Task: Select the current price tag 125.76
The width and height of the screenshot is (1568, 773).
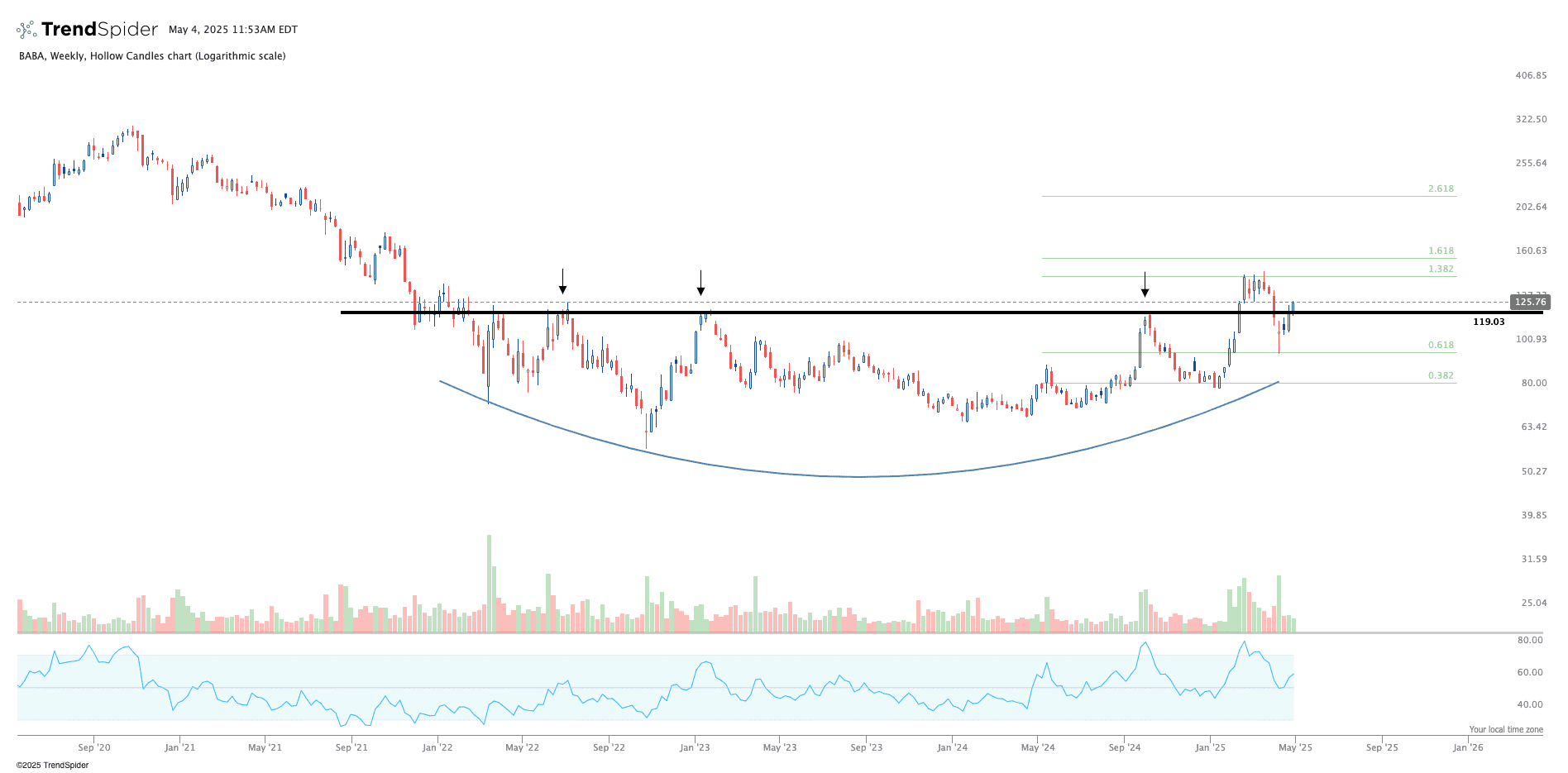Action: 1529,302
